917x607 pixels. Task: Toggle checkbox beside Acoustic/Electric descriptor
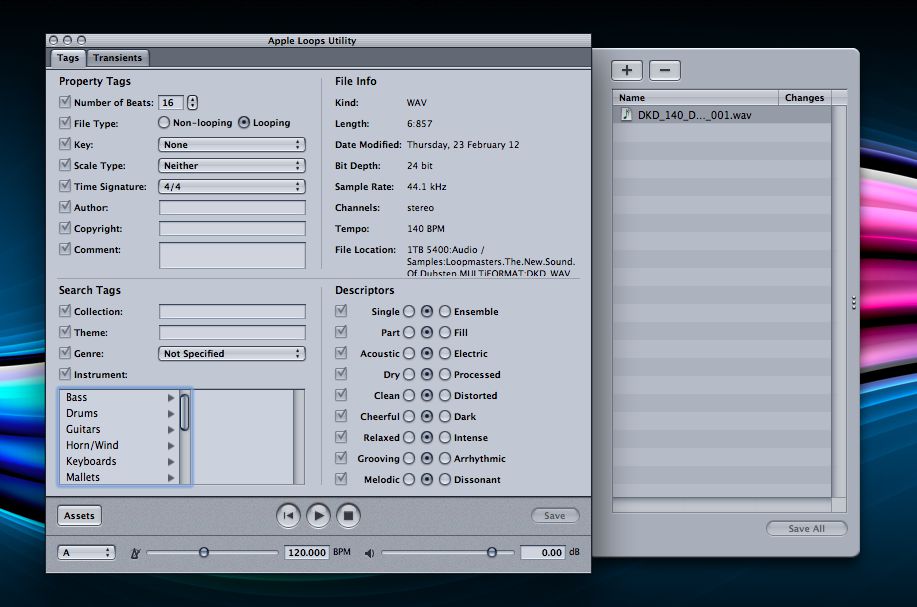[x=341, y=353]
